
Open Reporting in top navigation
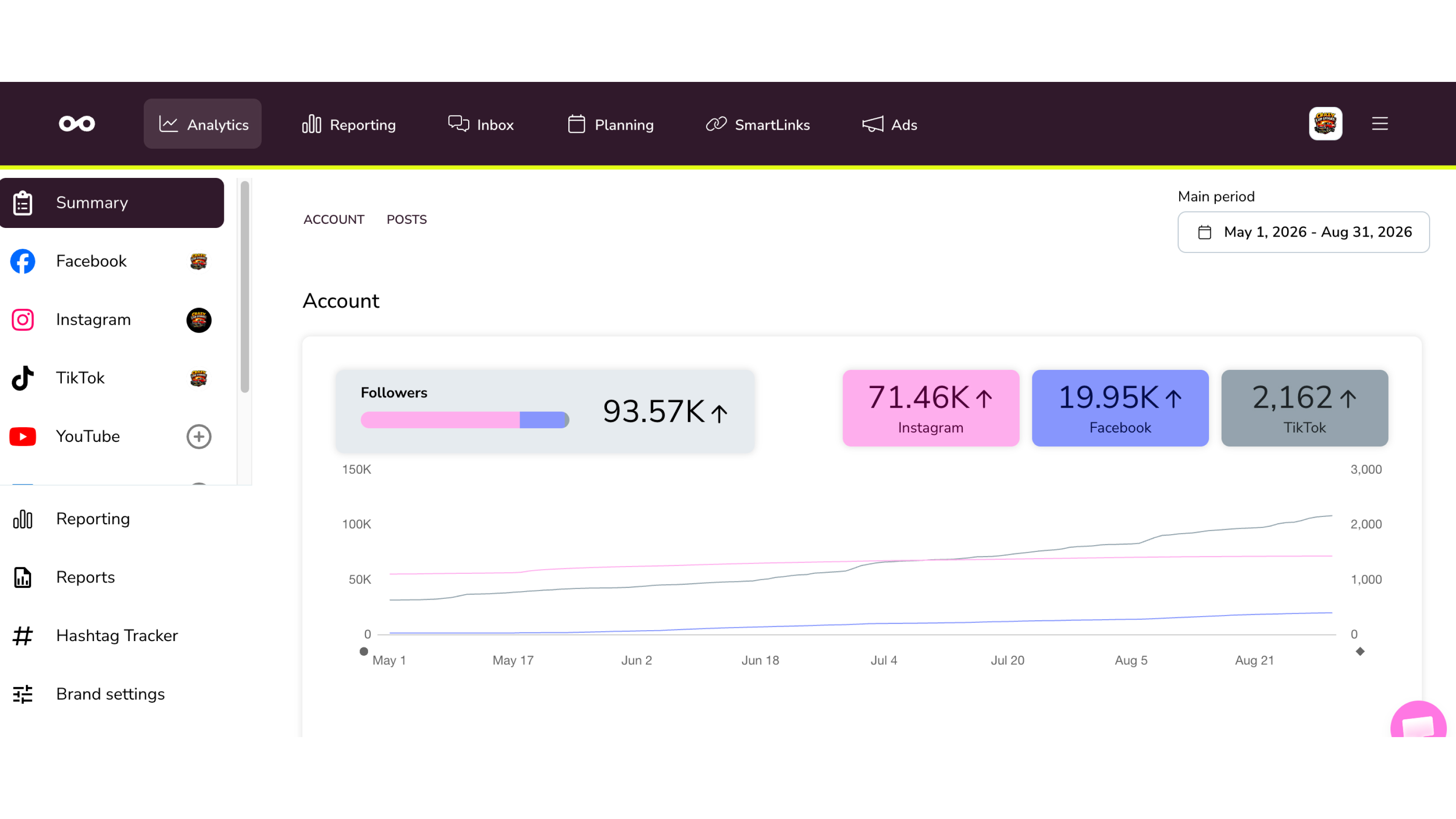[349, 124]
